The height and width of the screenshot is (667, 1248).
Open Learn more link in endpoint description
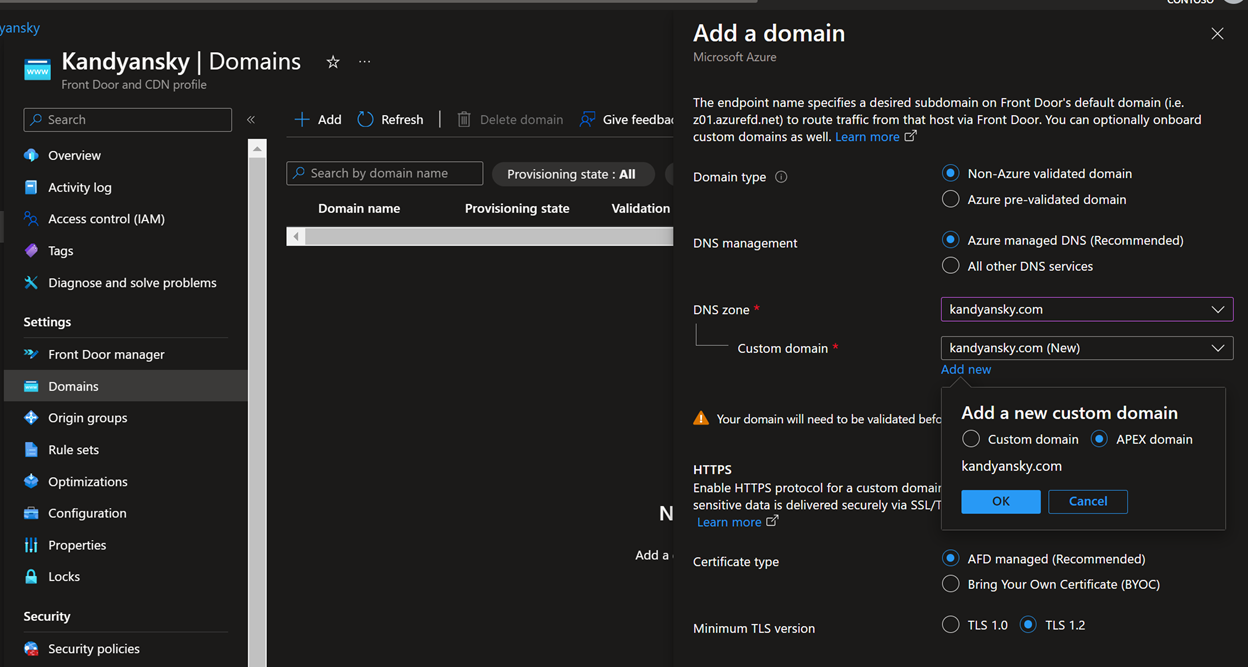[x=875, y=137]
